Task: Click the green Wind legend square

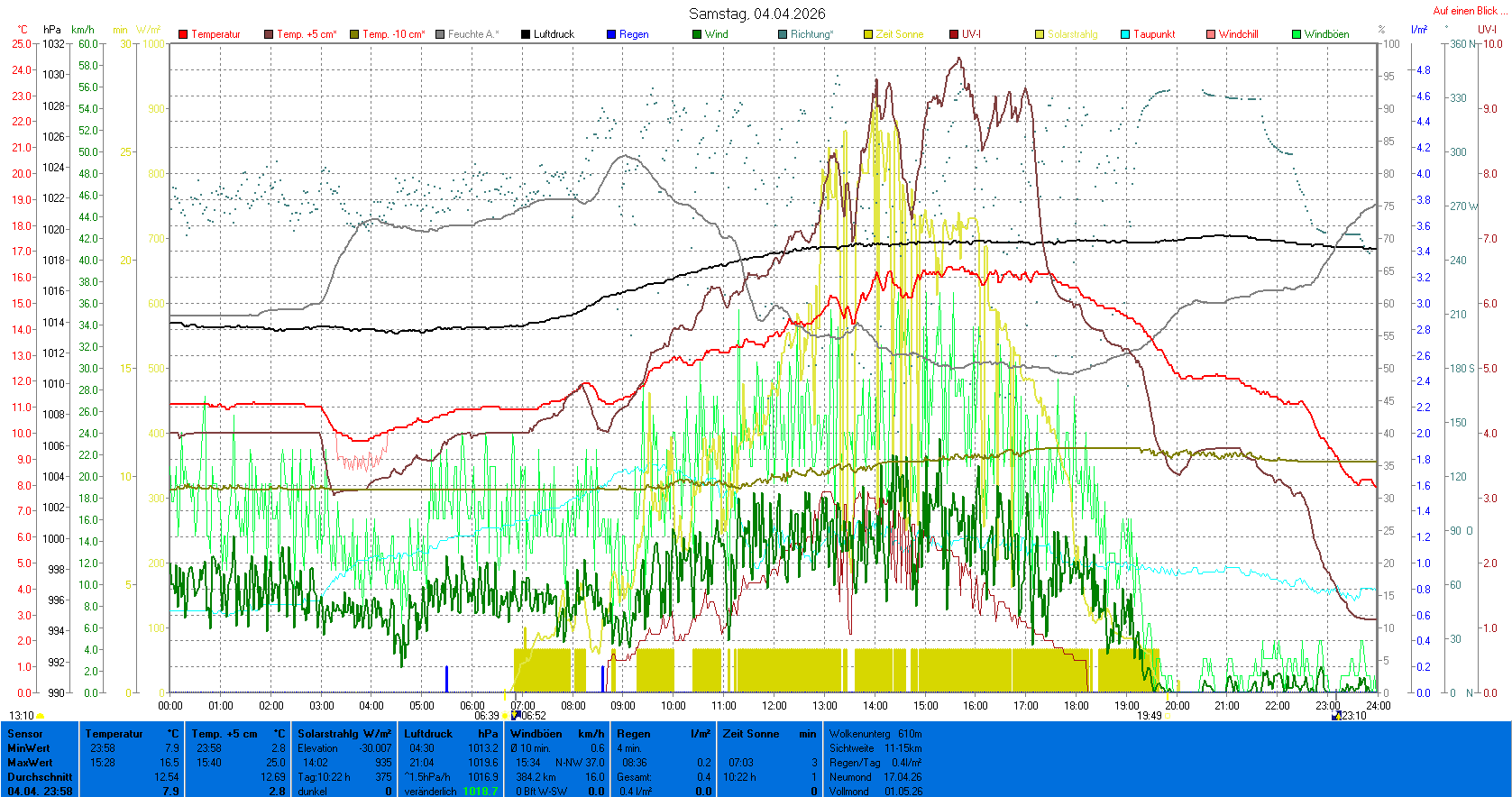Action: point(697,34)
